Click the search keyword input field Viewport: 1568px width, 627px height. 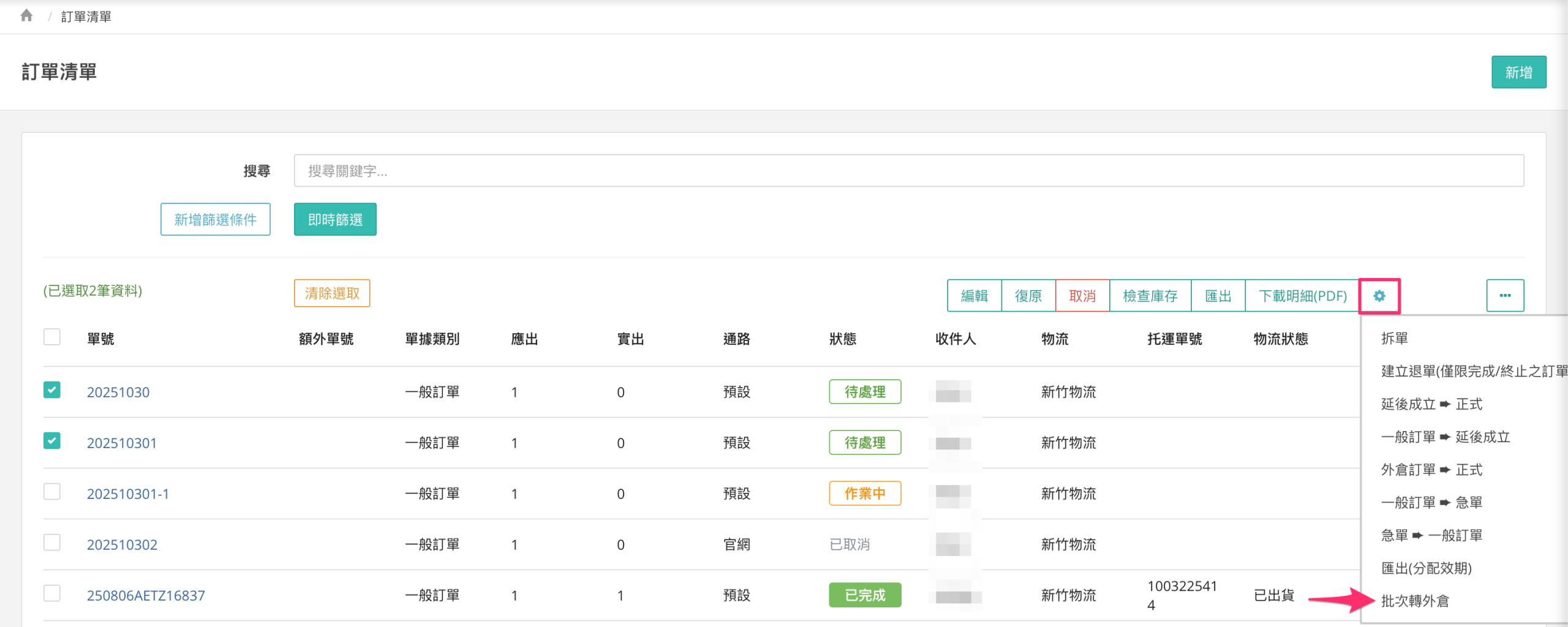tap(908, 171)
